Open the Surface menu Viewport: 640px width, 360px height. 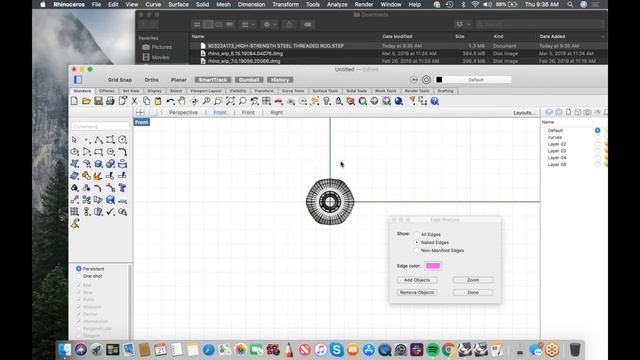coord(178,4)
